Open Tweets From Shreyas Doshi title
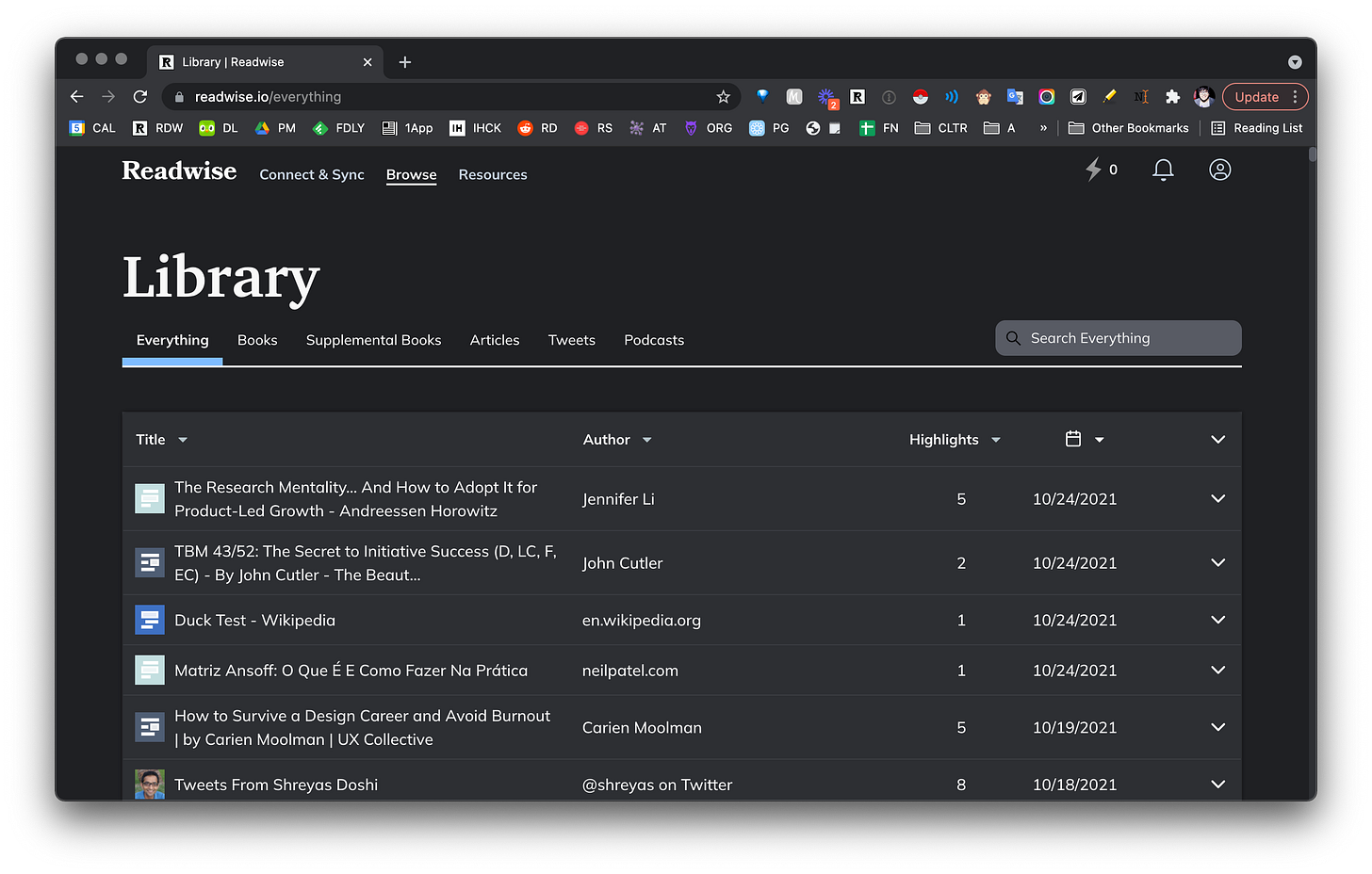 tap(276, 785)
